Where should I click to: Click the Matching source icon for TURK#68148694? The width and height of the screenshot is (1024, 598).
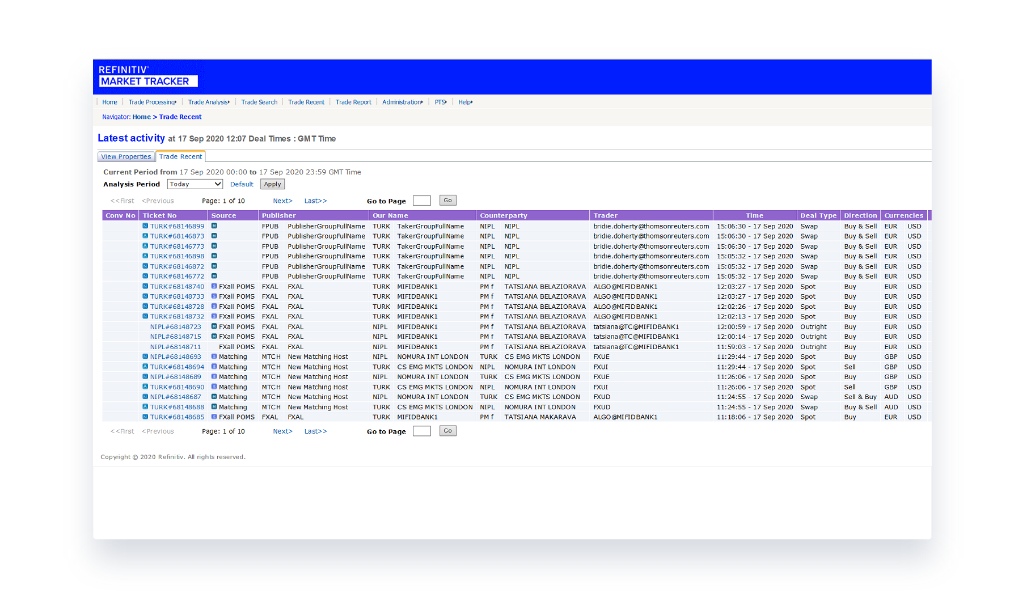pos(214,367)
